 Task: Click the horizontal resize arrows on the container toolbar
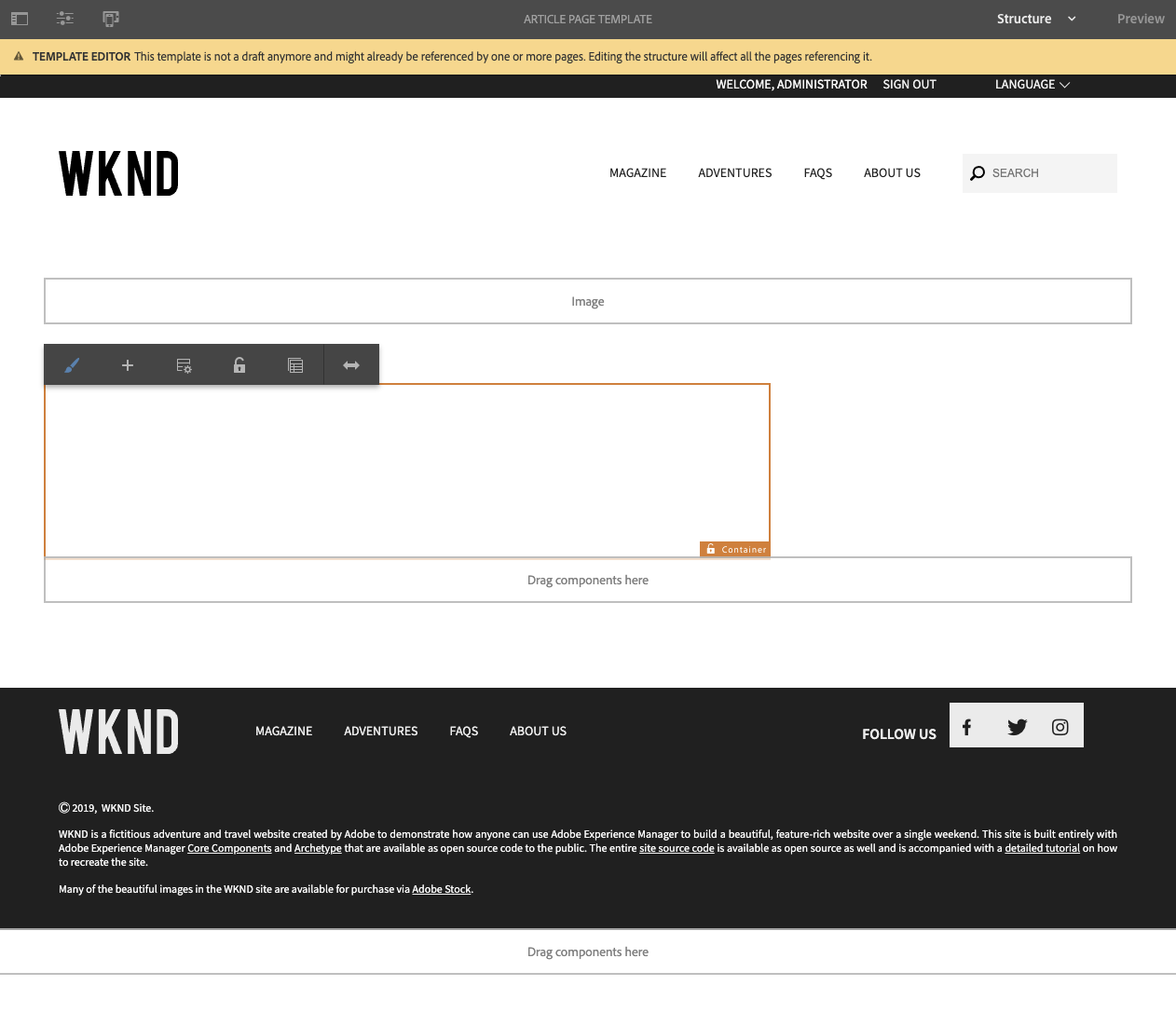(351, 364)
